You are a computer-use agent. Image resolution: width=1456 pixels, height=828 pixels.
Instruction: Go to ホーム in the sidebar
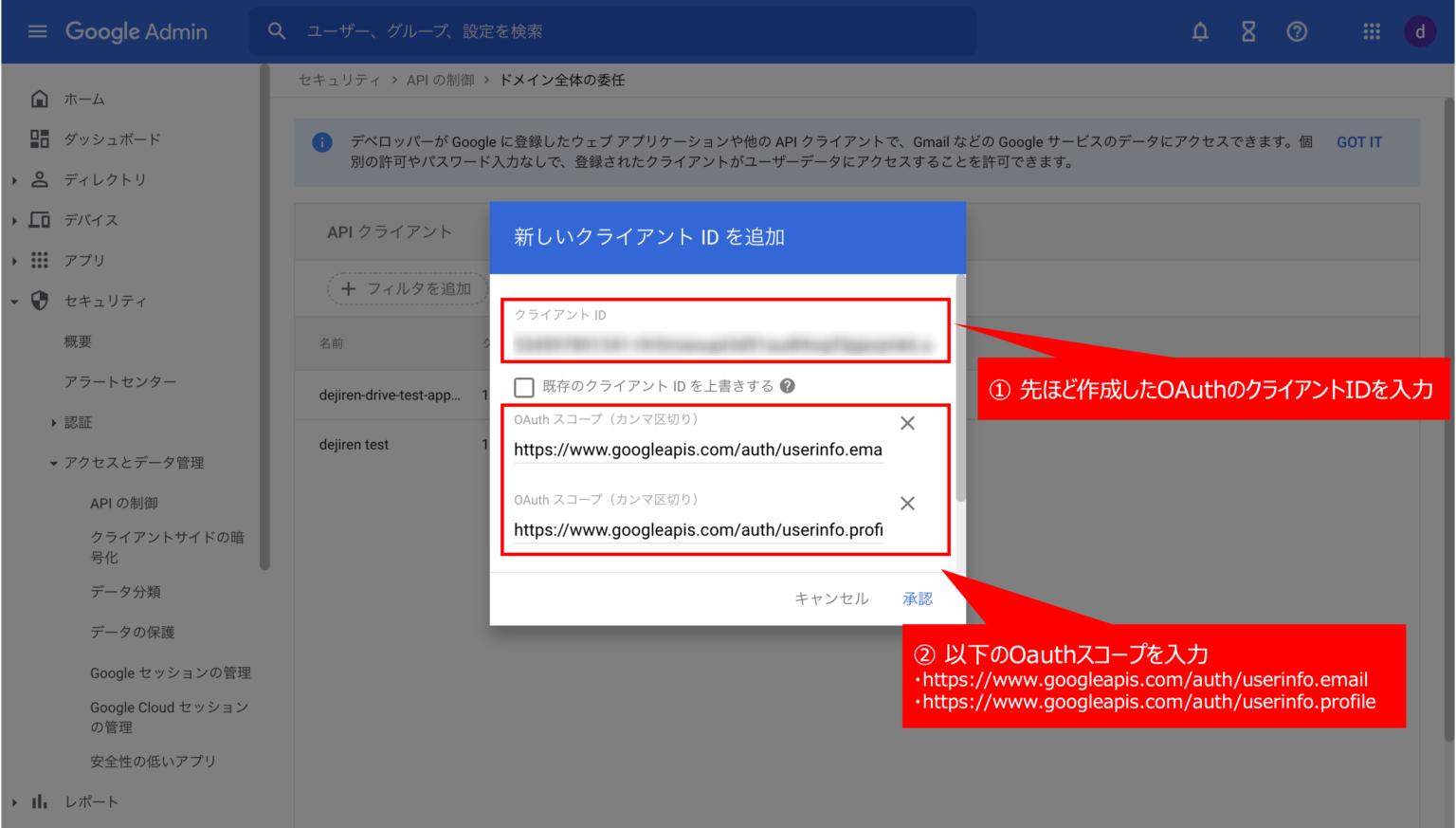[x=84, y=99]
